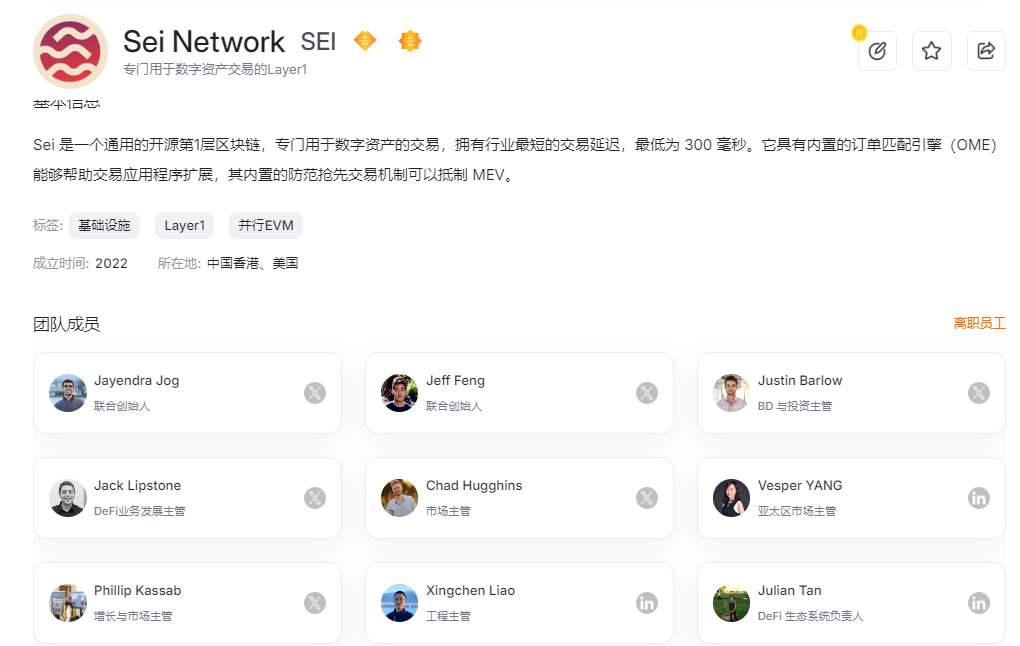The image size is (1020, 646).
Task: Open Chad Hugghins's X profile icon
Action: [647, 498]
